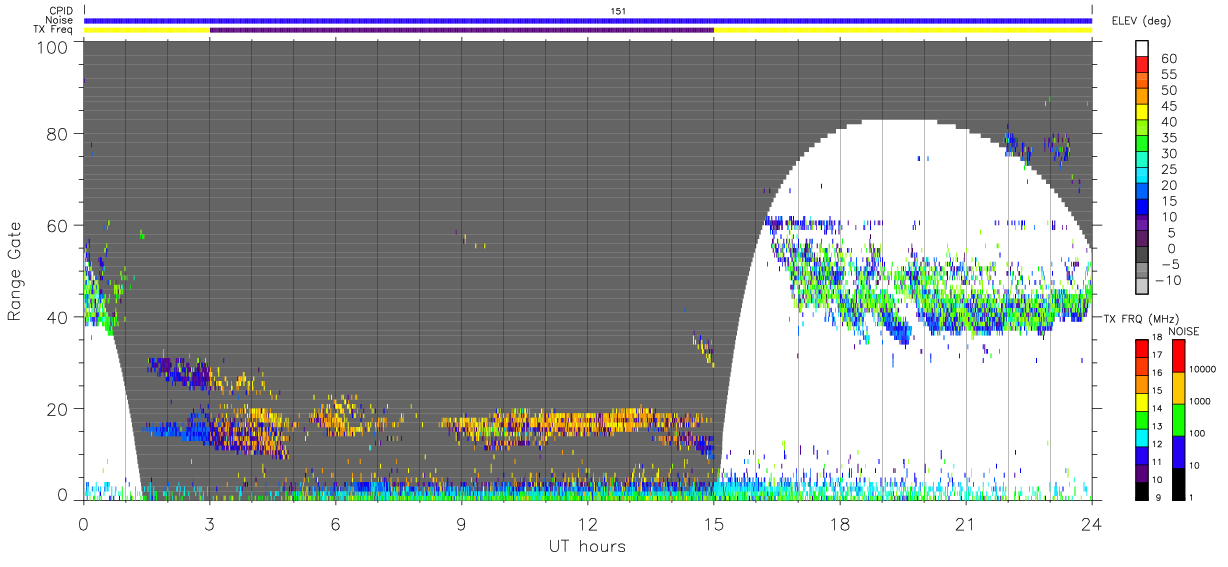Screen dimensions: 1228x567
Task: Click the ELEV legend label 55
Action: click(1168, 74)
